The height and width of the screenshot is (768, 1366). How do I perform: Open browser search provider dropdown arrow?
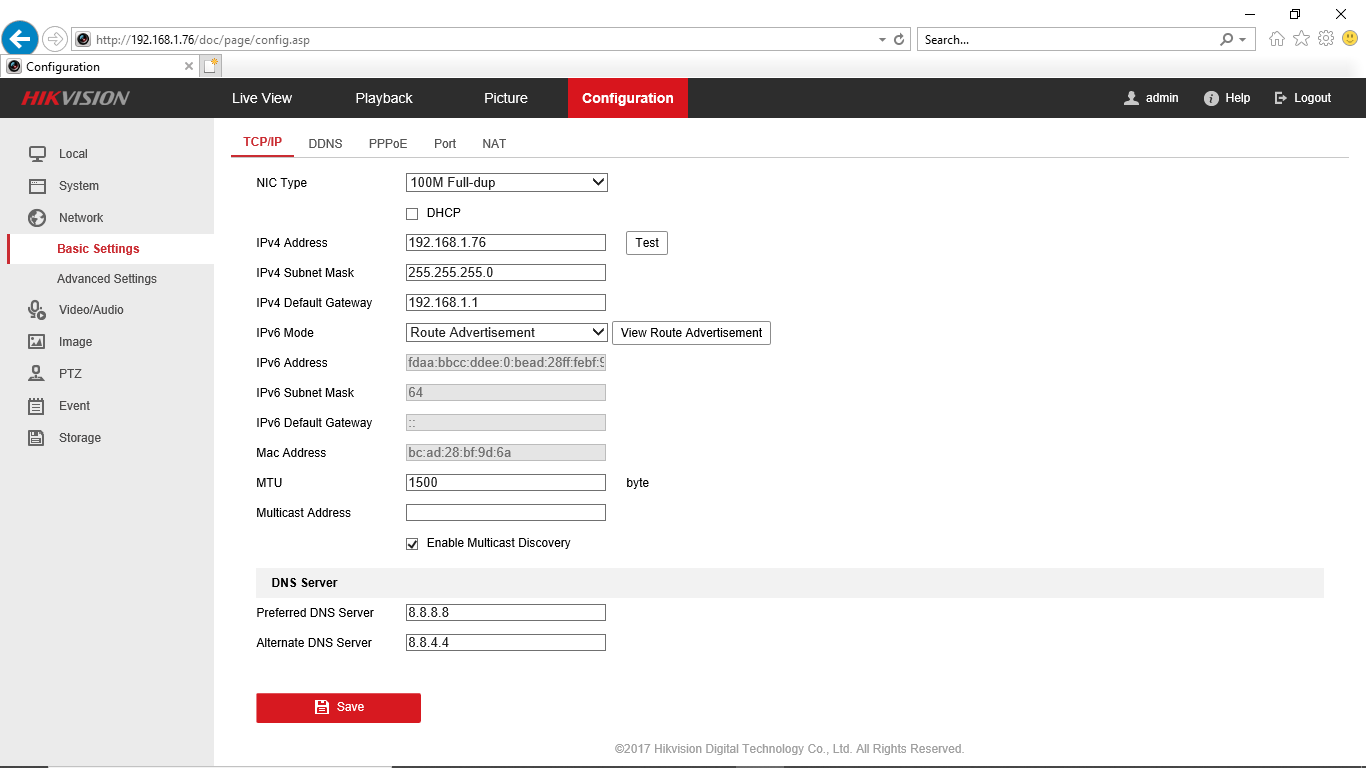(1243, 40)
